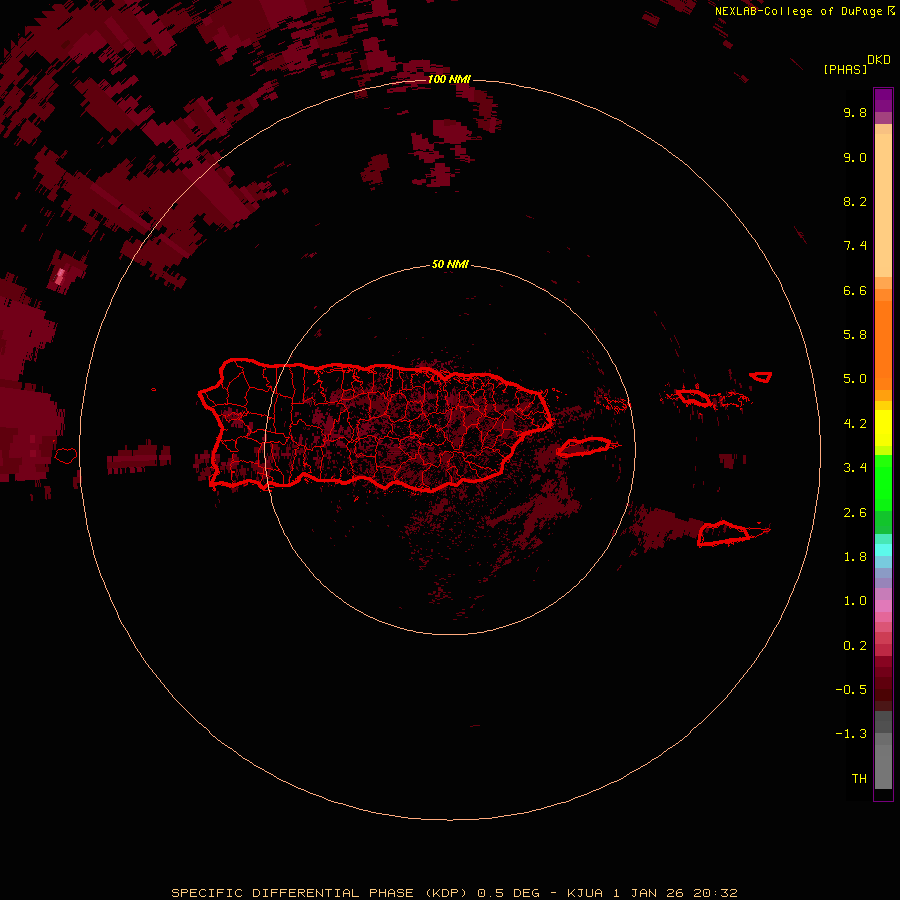Click the "20:32" timestamp in the caption
The height and width of the screenshot is (900, 900).
pos(715,893)
